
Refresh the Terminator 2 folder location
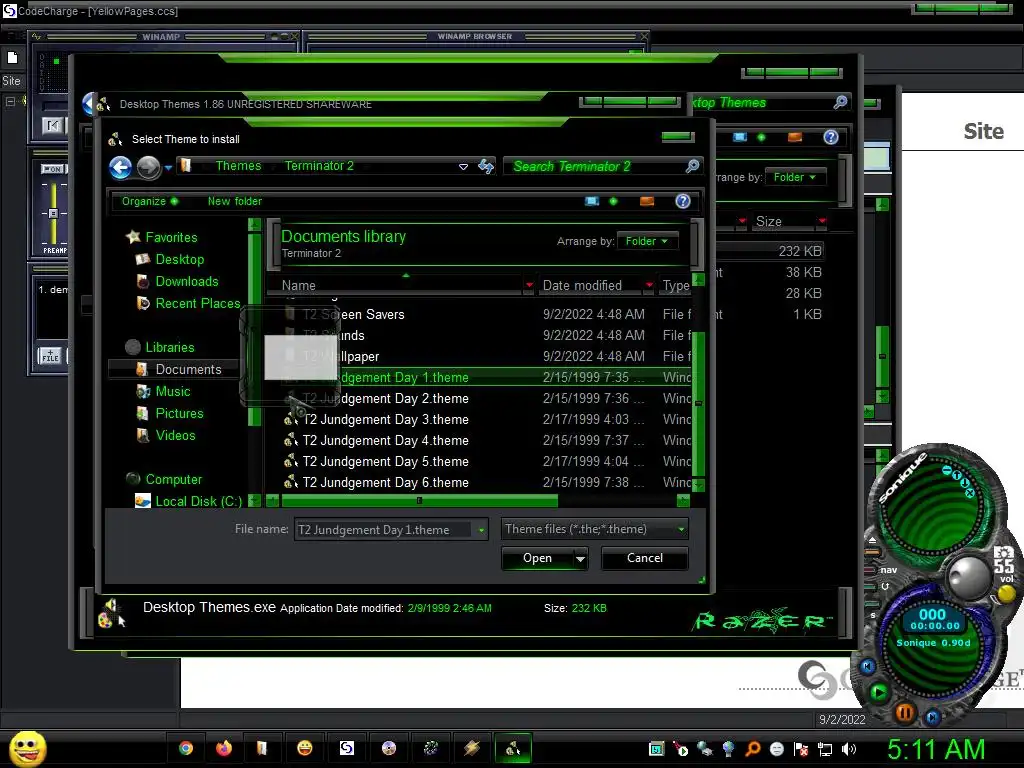pyautogui.click(x=486, y=167)
